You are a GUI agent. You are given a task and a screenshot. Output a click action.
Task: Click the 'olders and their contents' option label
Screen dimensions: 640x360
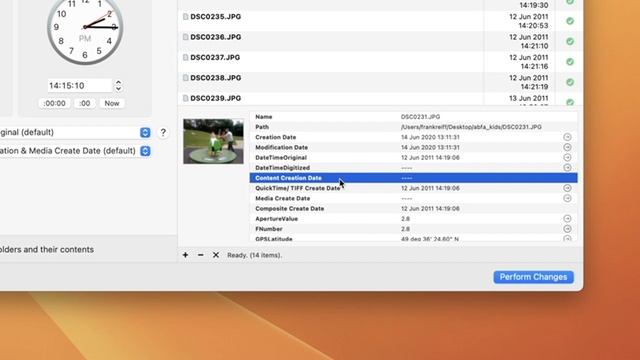point(47,249)
